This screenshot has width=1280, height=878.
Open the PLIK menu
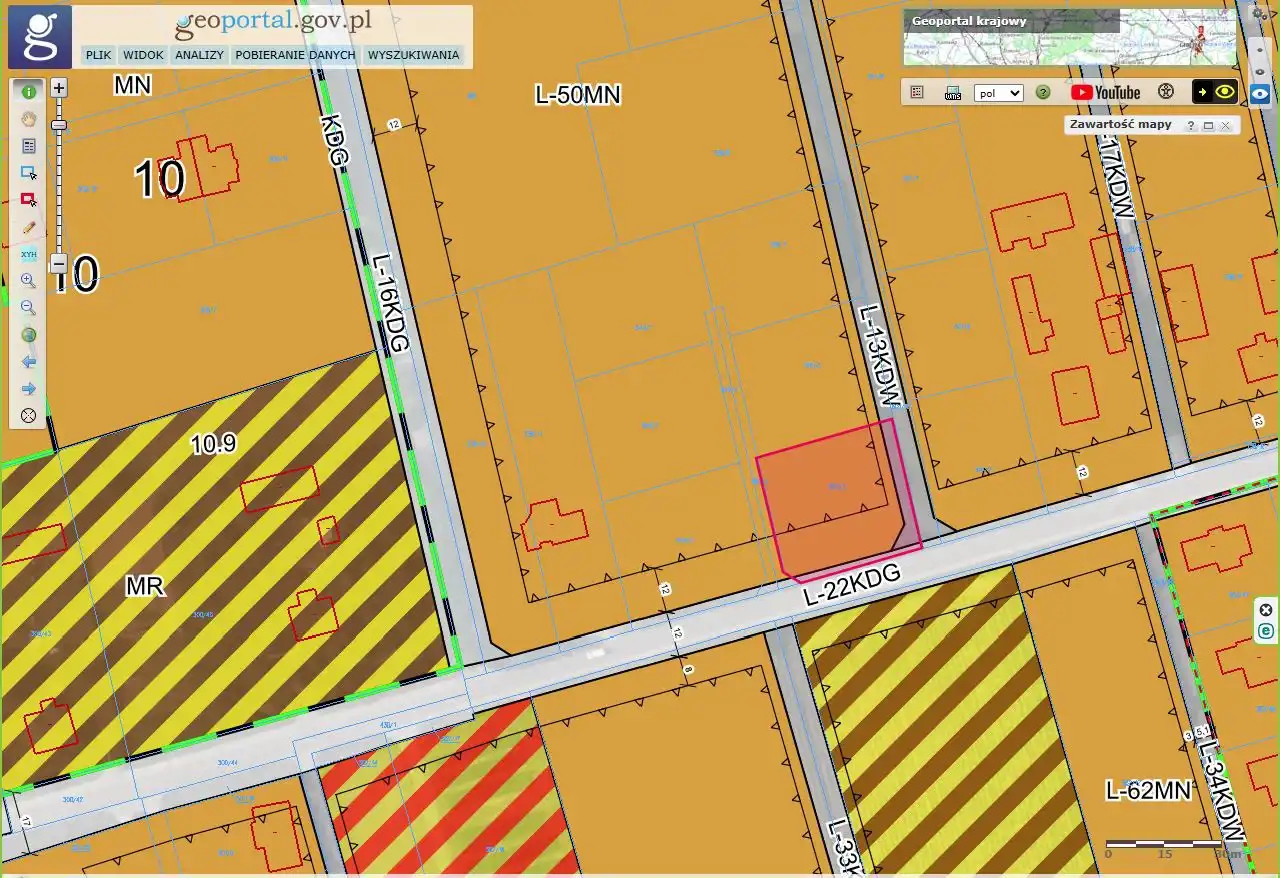(x=98, y=55)
